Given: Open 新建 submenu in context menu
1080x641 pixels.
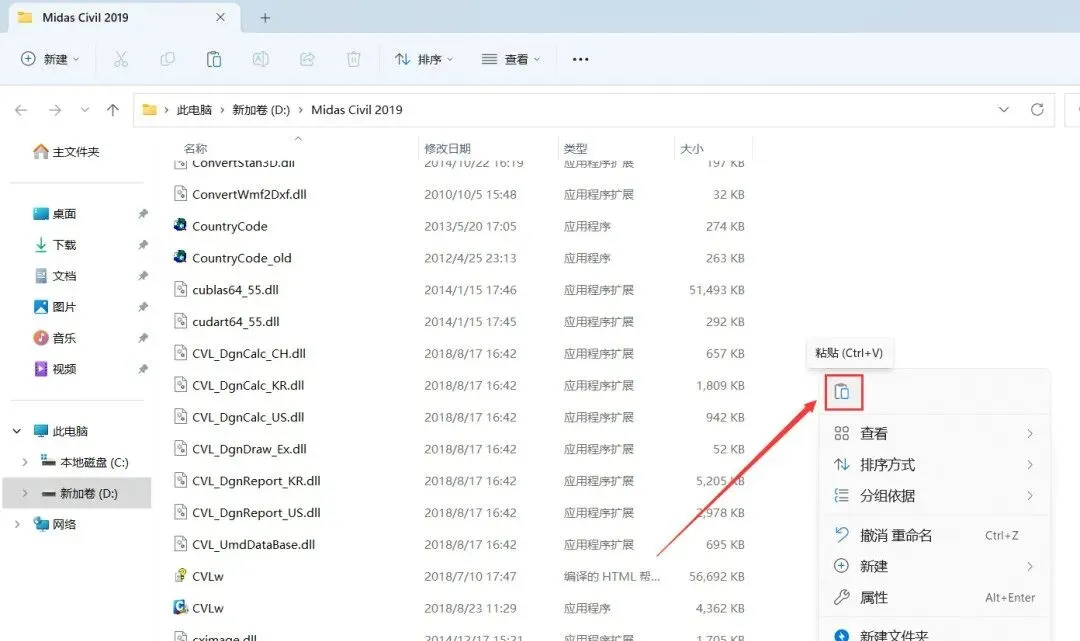Looking at the screenshot, I should point(934,566).
